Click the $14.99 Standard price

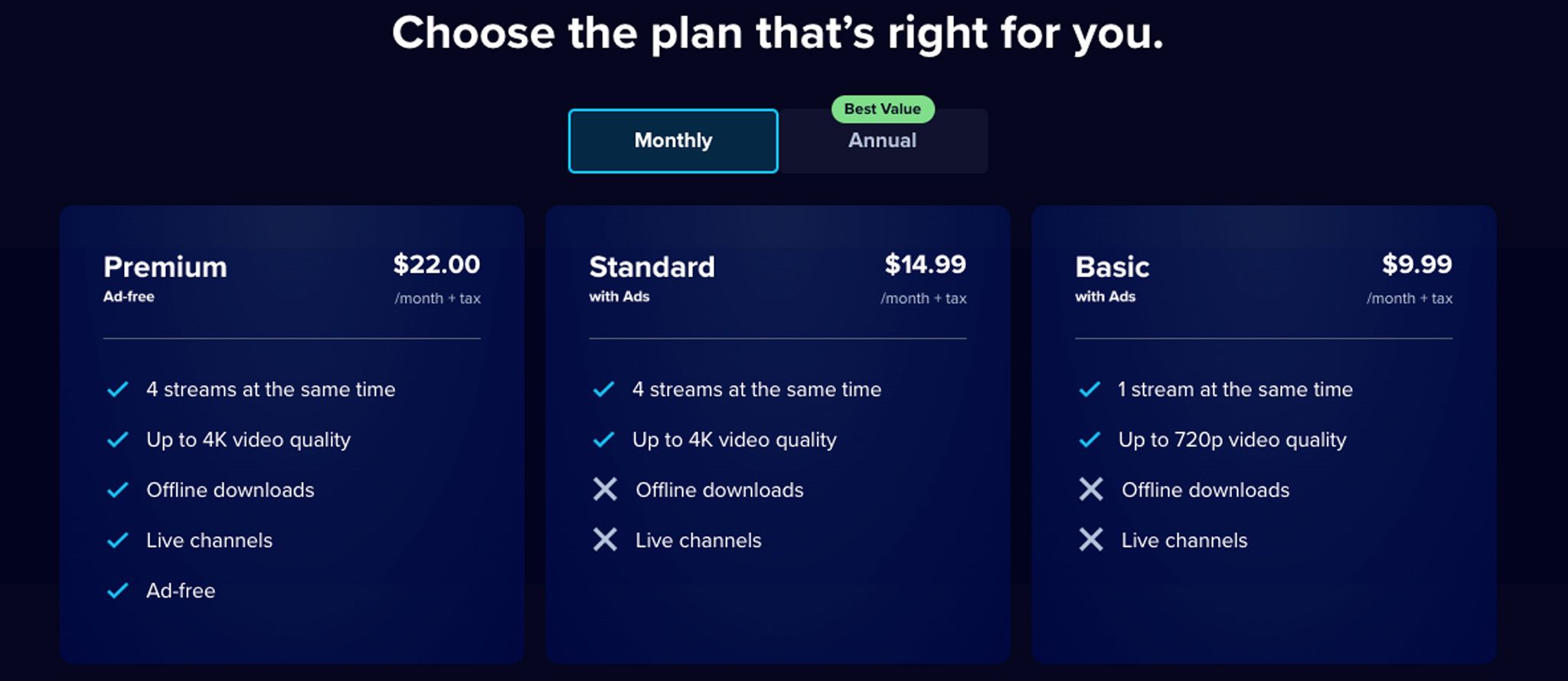coord(925,264)
